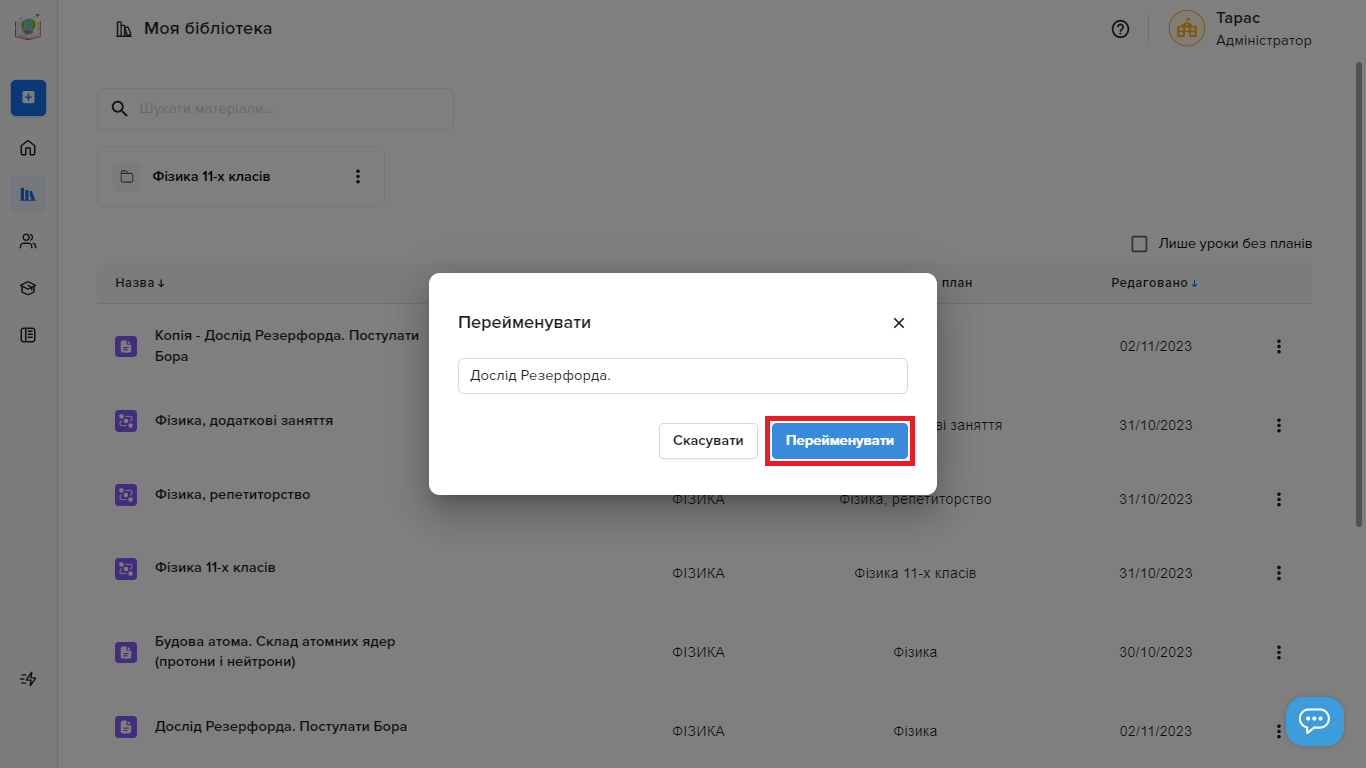This screenshot has width=1366, height=768.
Task: Click the school logo at top left
Action: pos(28,27)
